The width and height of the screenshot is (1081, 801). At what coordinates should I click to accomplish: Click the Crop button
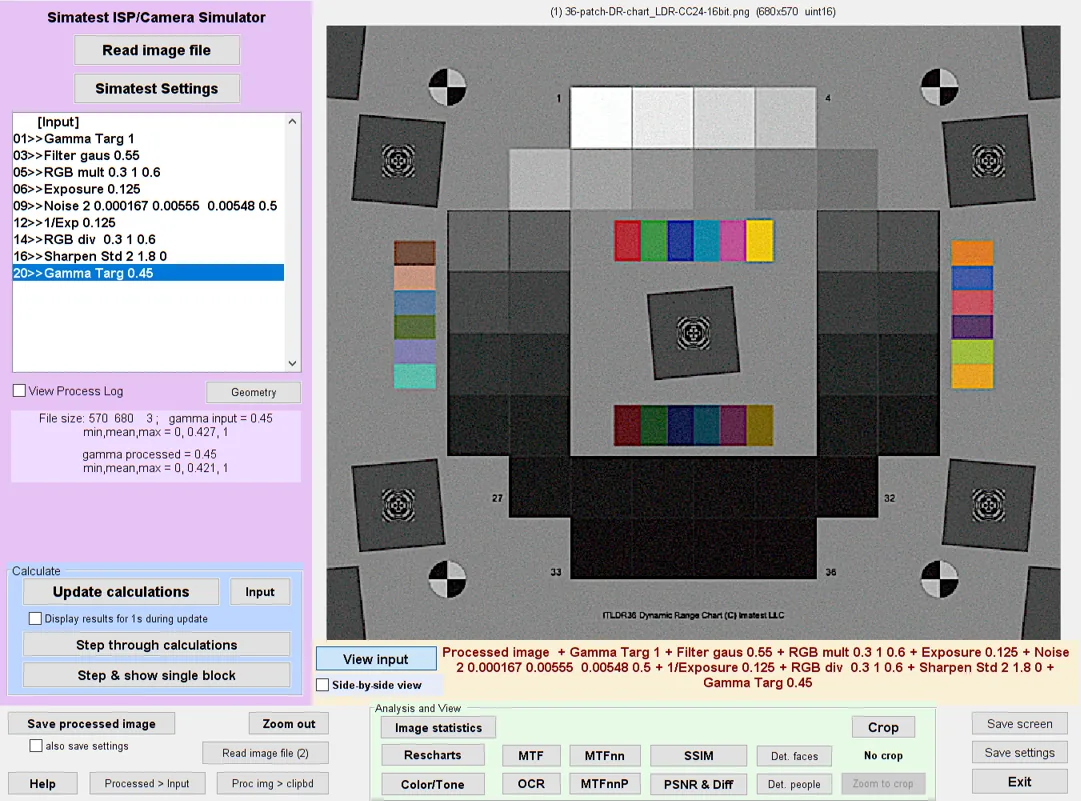(x=882, y=727)
